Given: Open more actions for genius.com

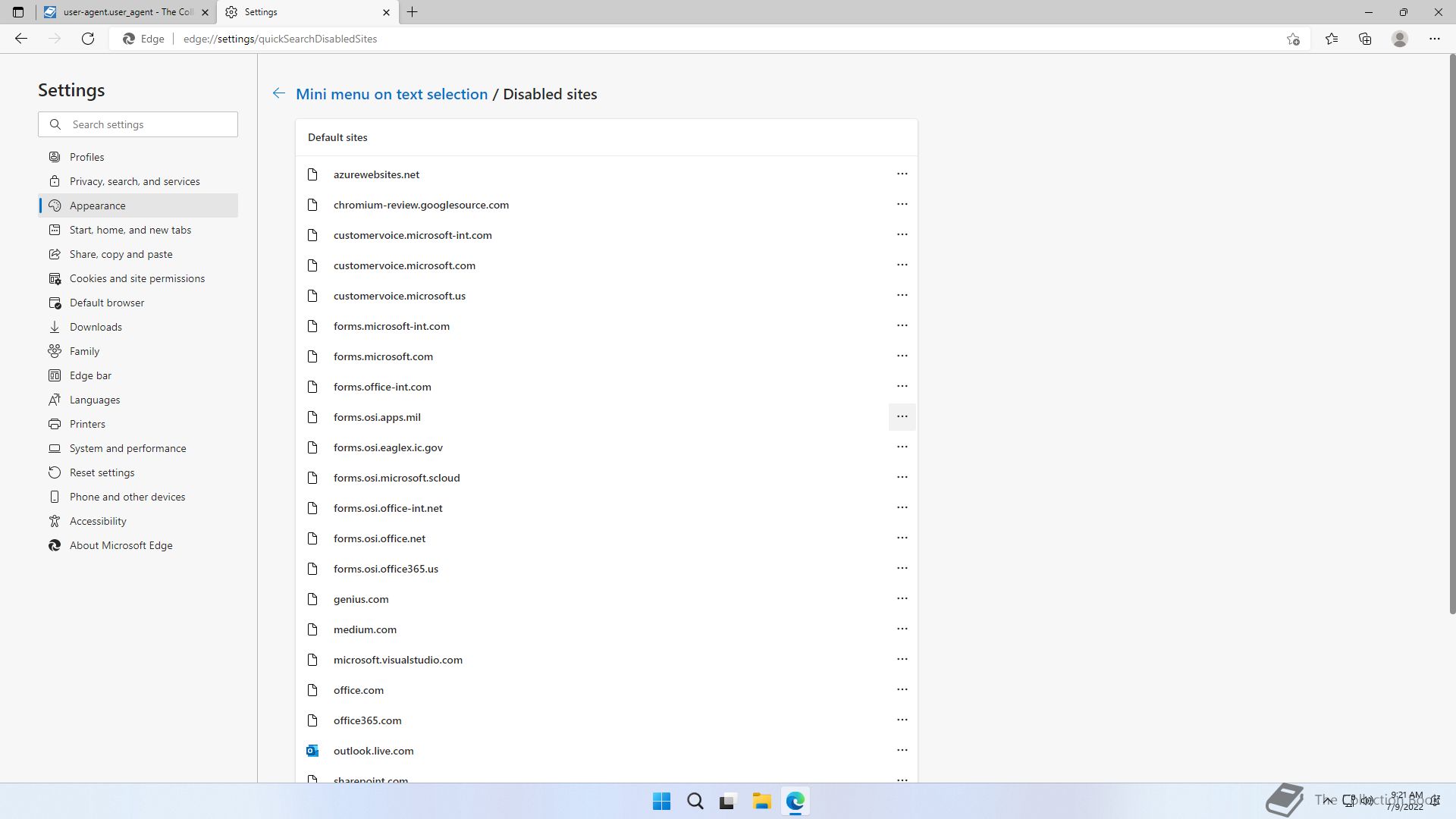Looking at the screenshot, I should pos(902,598).
